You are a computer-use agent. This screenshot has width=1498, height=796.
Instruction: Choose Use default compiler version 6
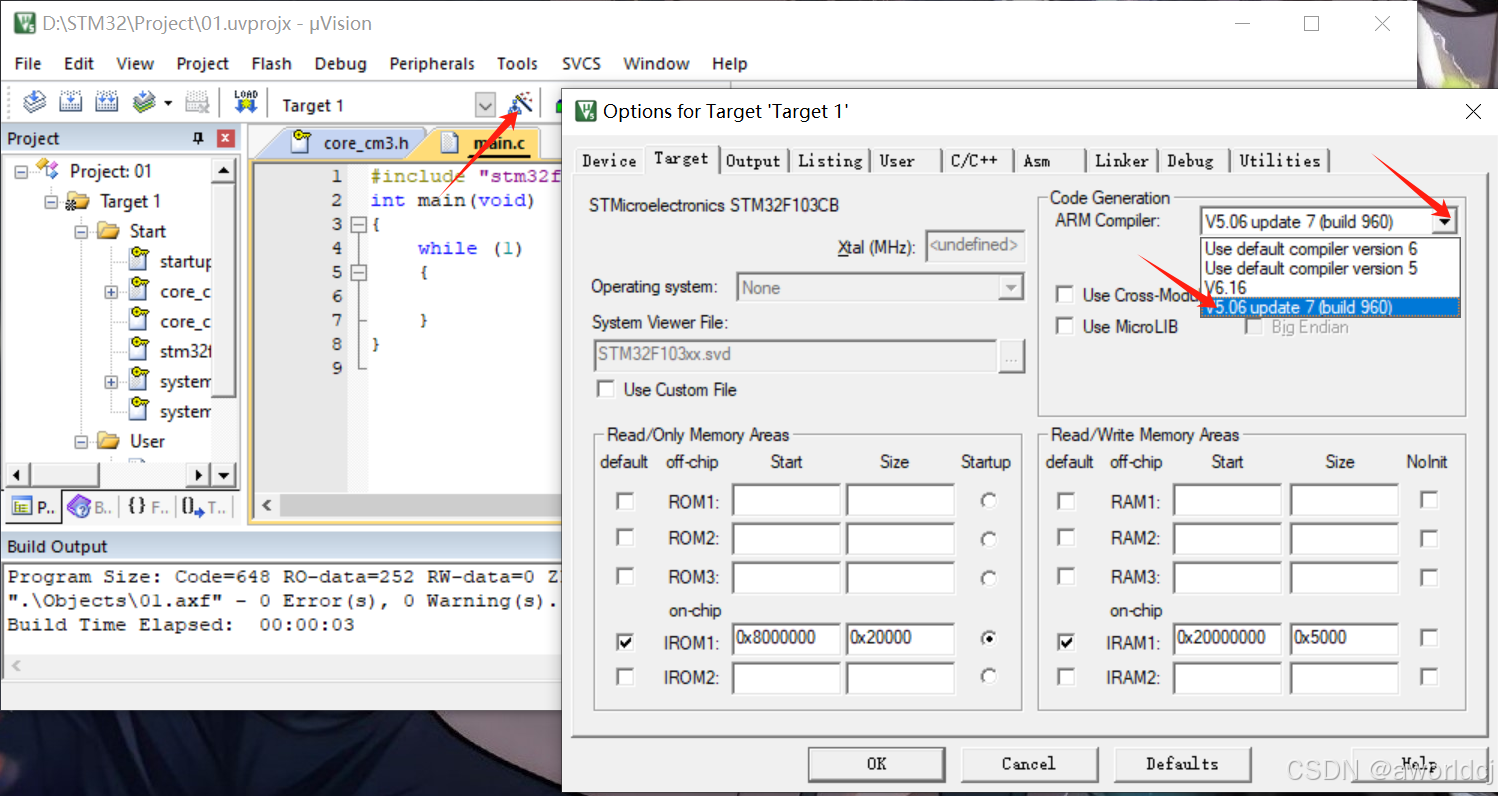pos(1330,248)
